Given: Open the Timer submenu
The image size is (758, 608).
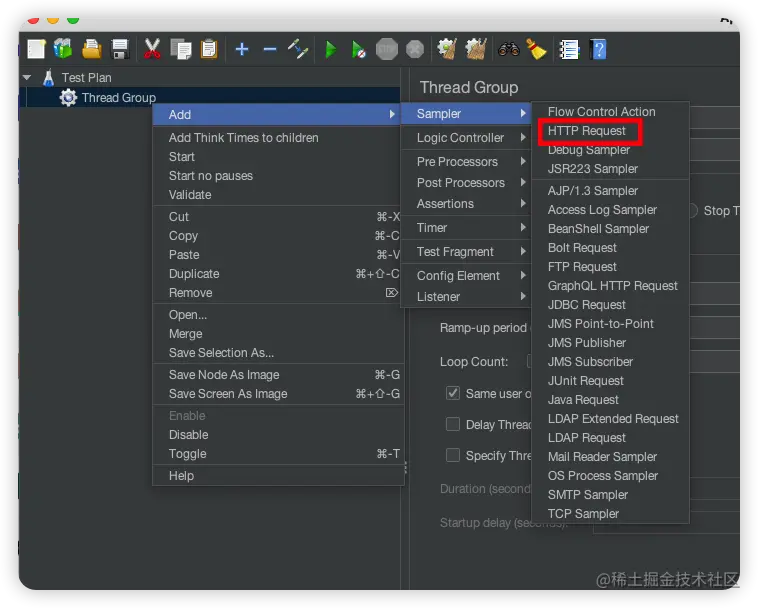Looking at the screenshot, I should (466, 228).
